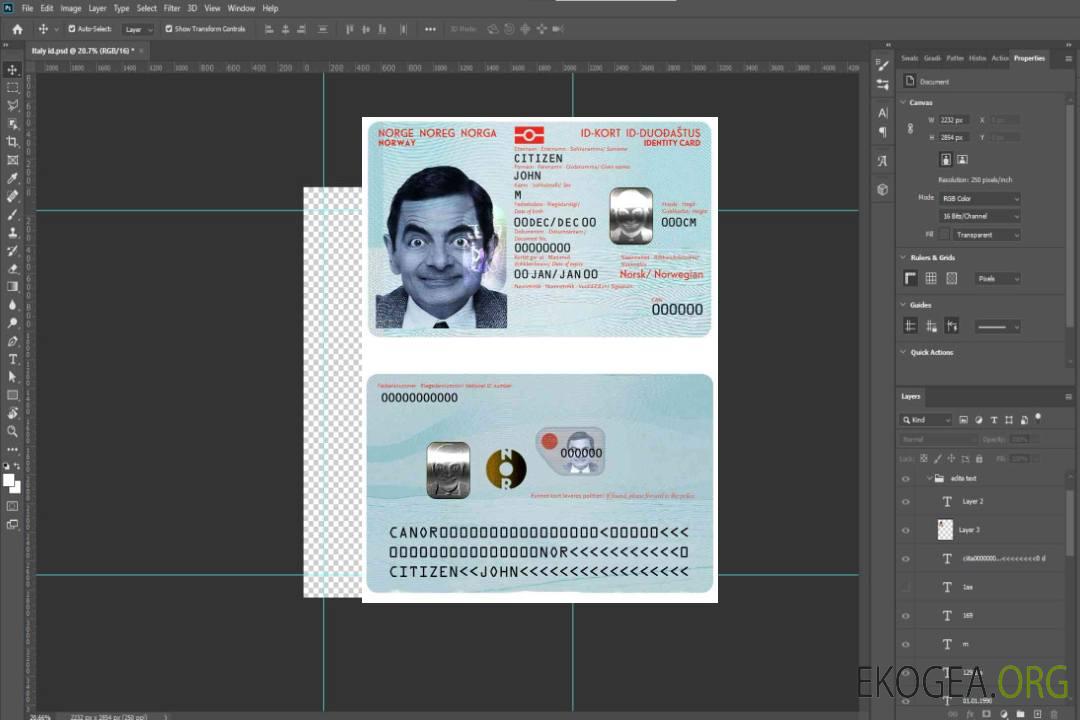Click the foreground color swatch
Image resolution: width=1080 pixels, height=720 pixels.
pos(9,481)
